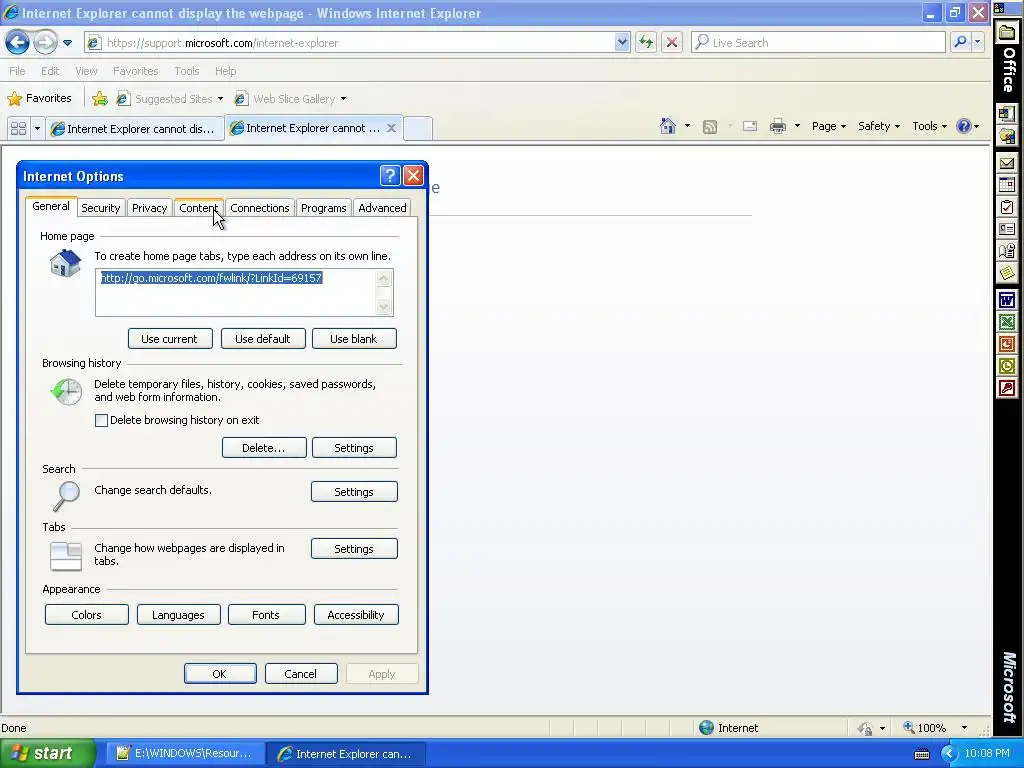1024x768 pixels.
Task: Switch to first Internet Explorer tab
Action: click(x=135, y=129)
